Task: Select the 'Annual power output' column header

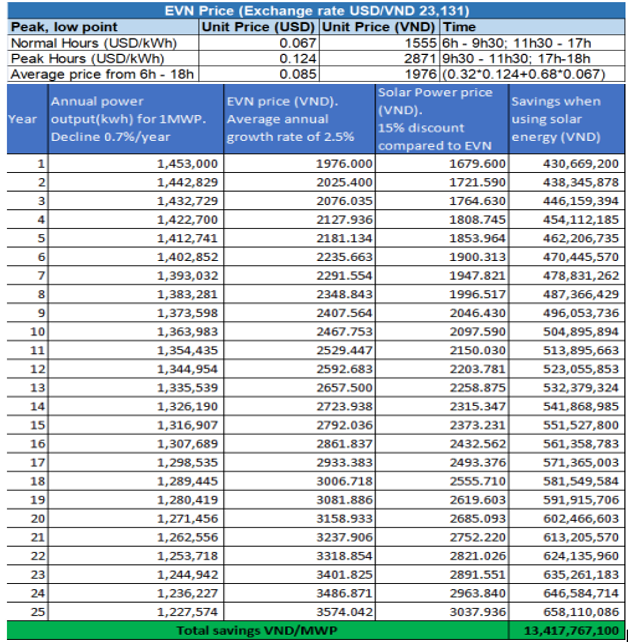Action: 136,119
